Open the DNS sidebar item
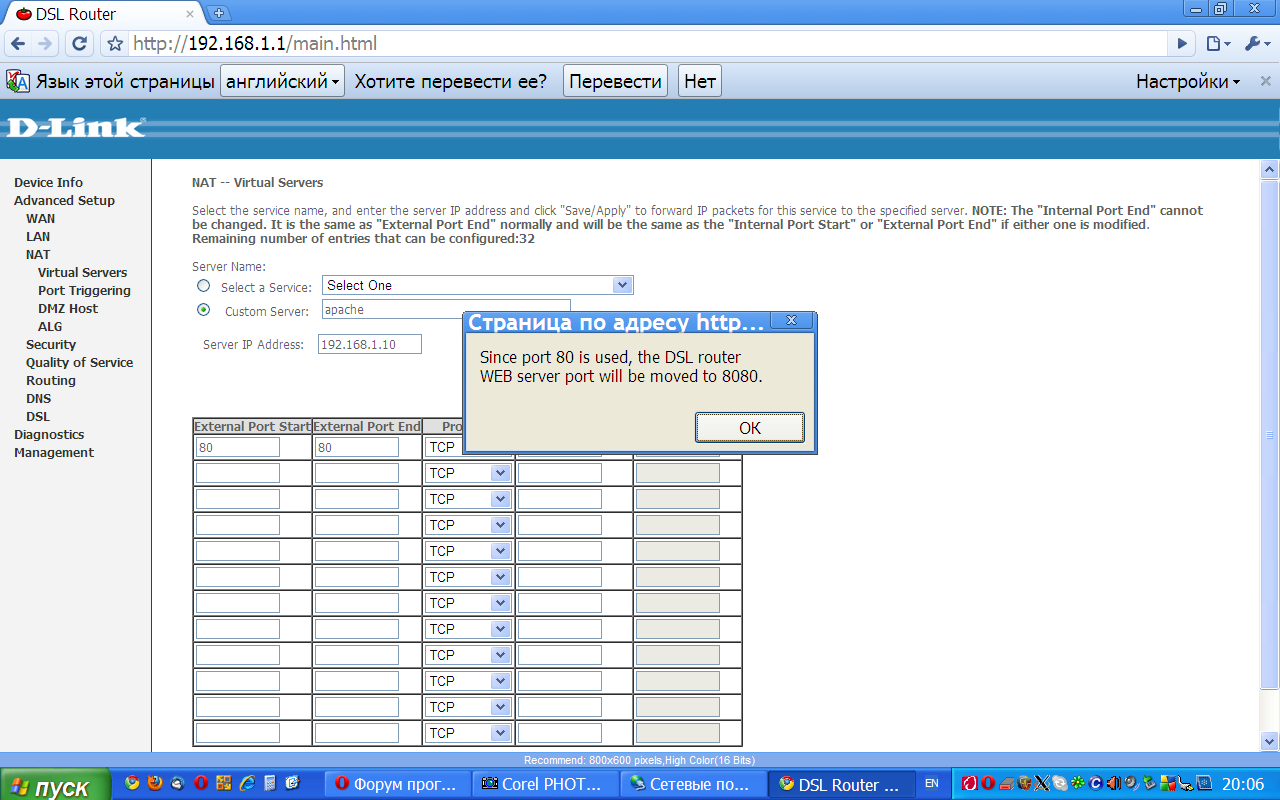 tap(38, 399)
